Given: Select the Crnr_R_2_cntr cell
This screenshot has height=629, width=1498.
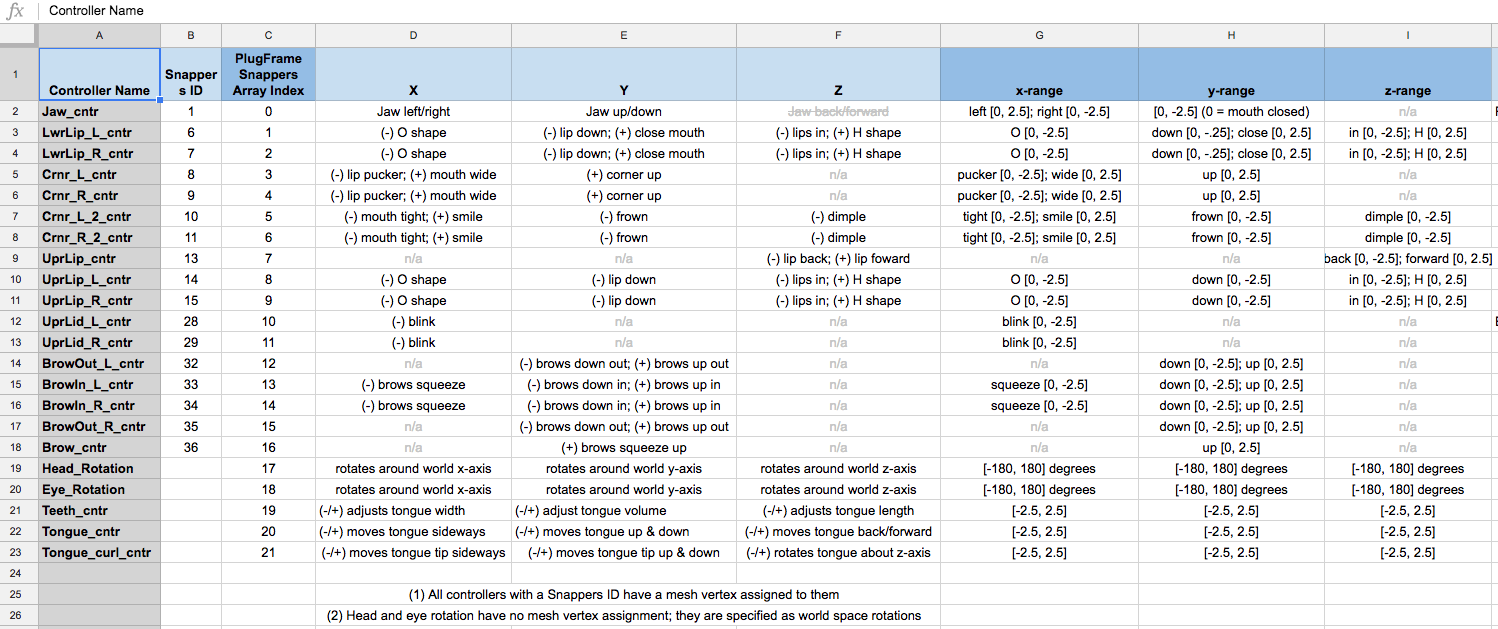Looking at the screenshot, I should coord(99,238).
